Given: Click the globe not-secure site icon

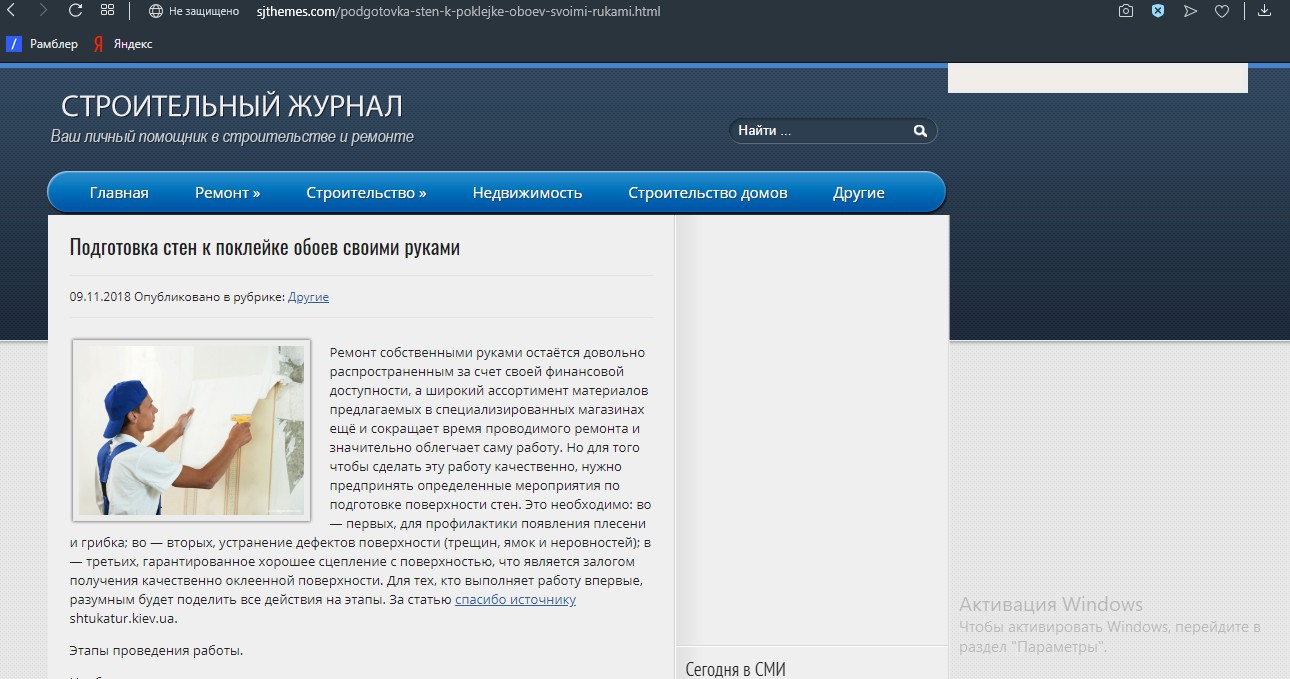Looking at the screenshot, I should [156, 11].
